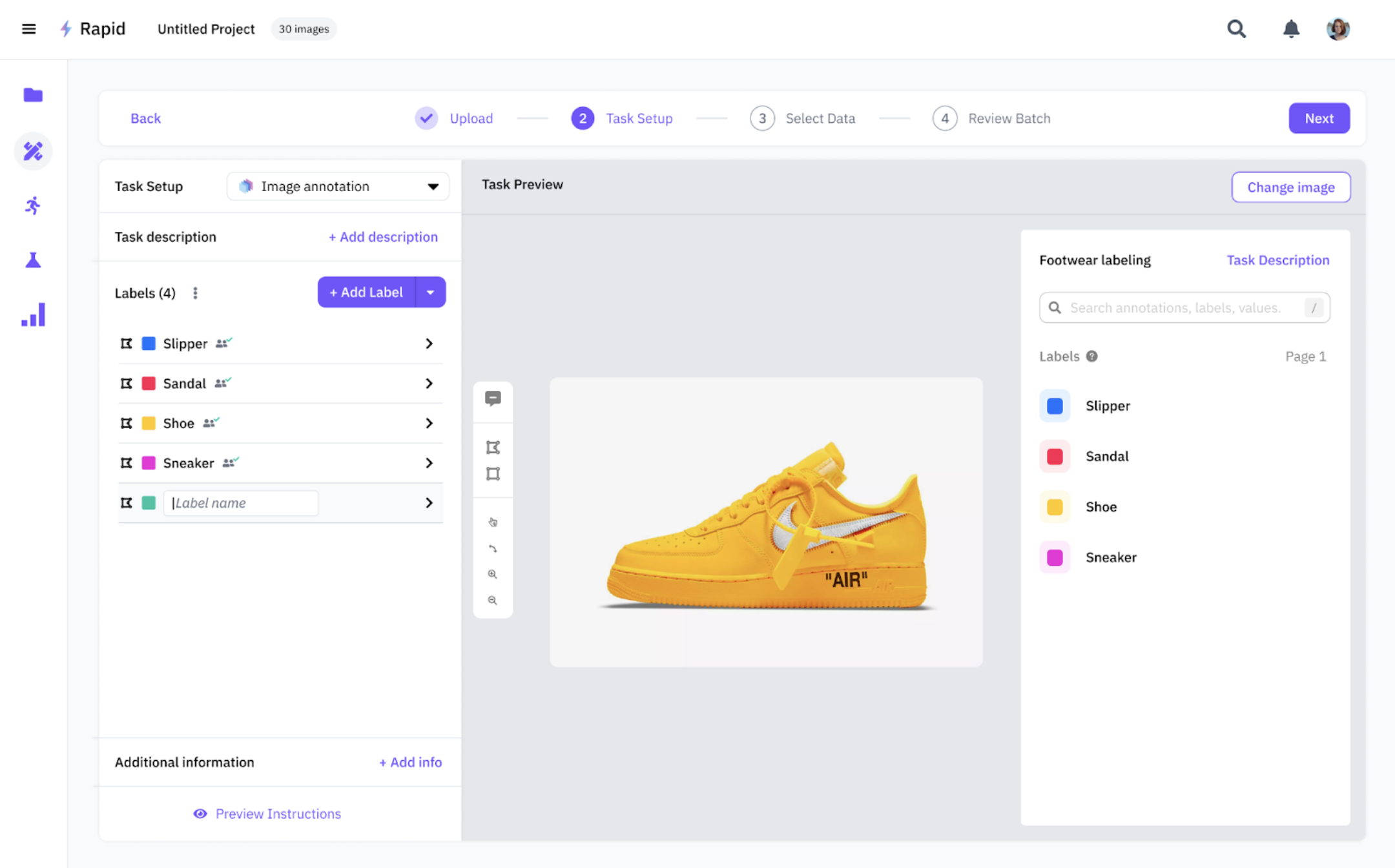Click the Labels help question mark
The height and width of the screenshot is (868, 1395).
coord(1091,356)
